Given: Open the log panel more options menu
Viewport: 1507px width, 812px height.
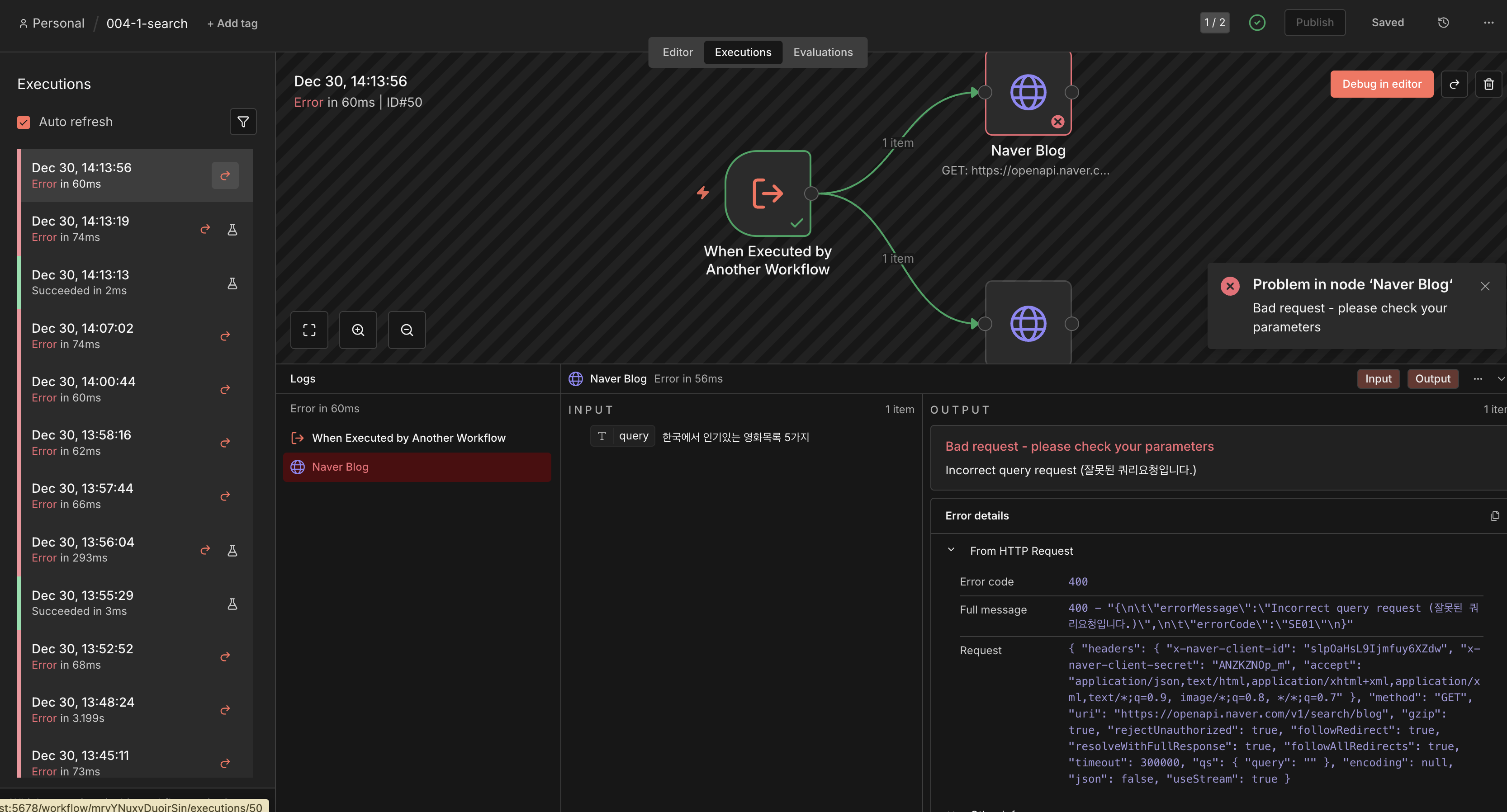Looking at the screenshot, I should click(x=1478, y=379).
